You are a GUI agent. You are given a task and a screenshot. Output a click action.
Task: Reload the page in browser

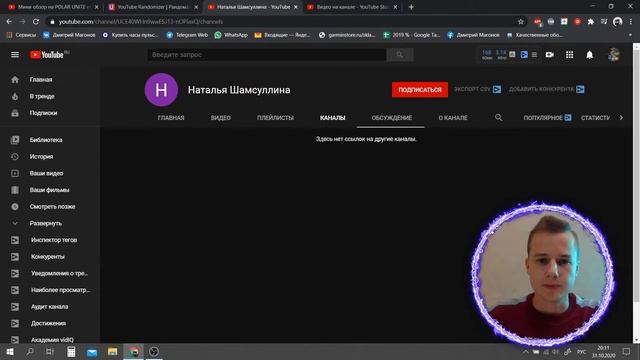36,22
